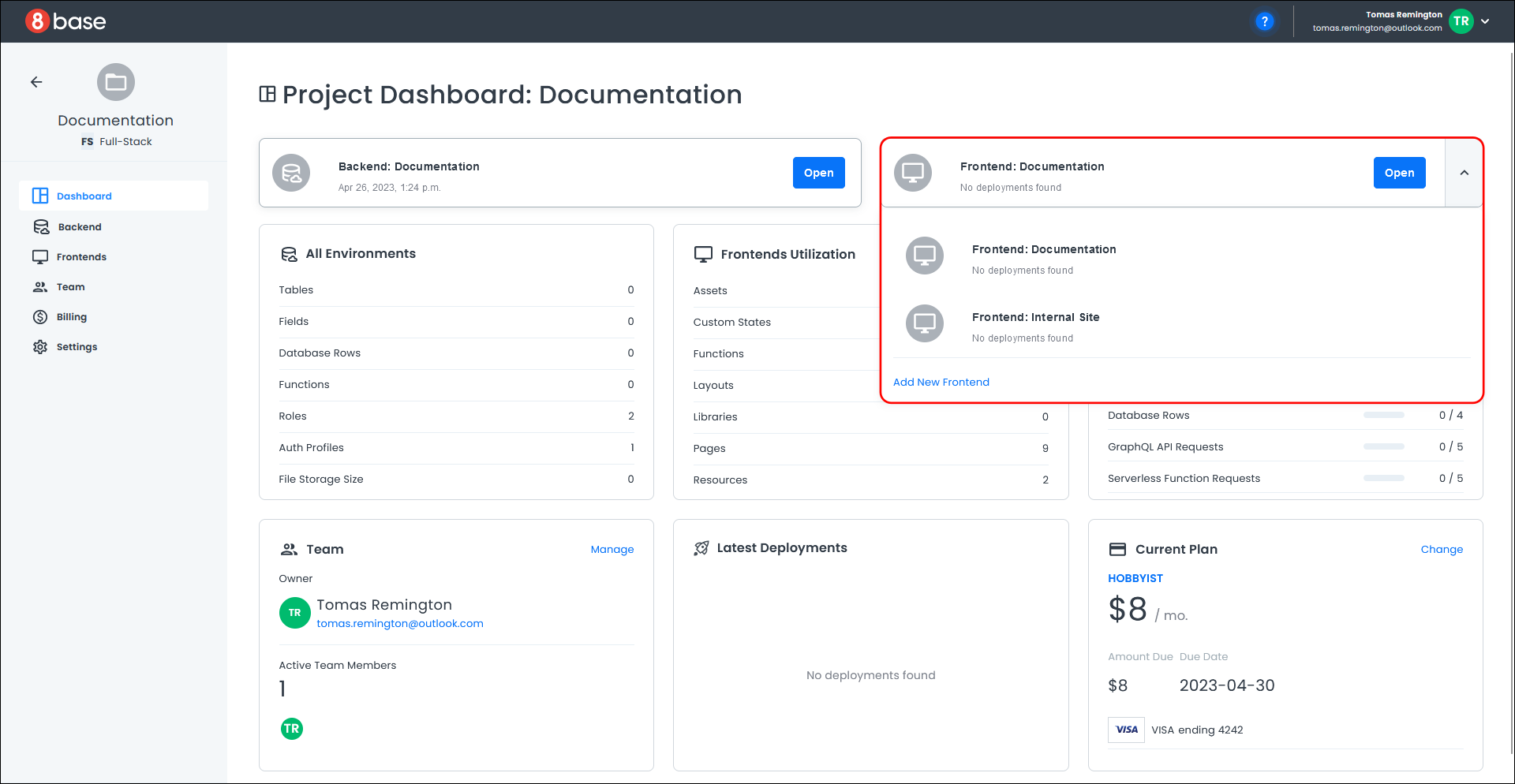Screen dimensions: 1515x784
Task: Click the Documentation project folder icon
Action: click(116, 82)
